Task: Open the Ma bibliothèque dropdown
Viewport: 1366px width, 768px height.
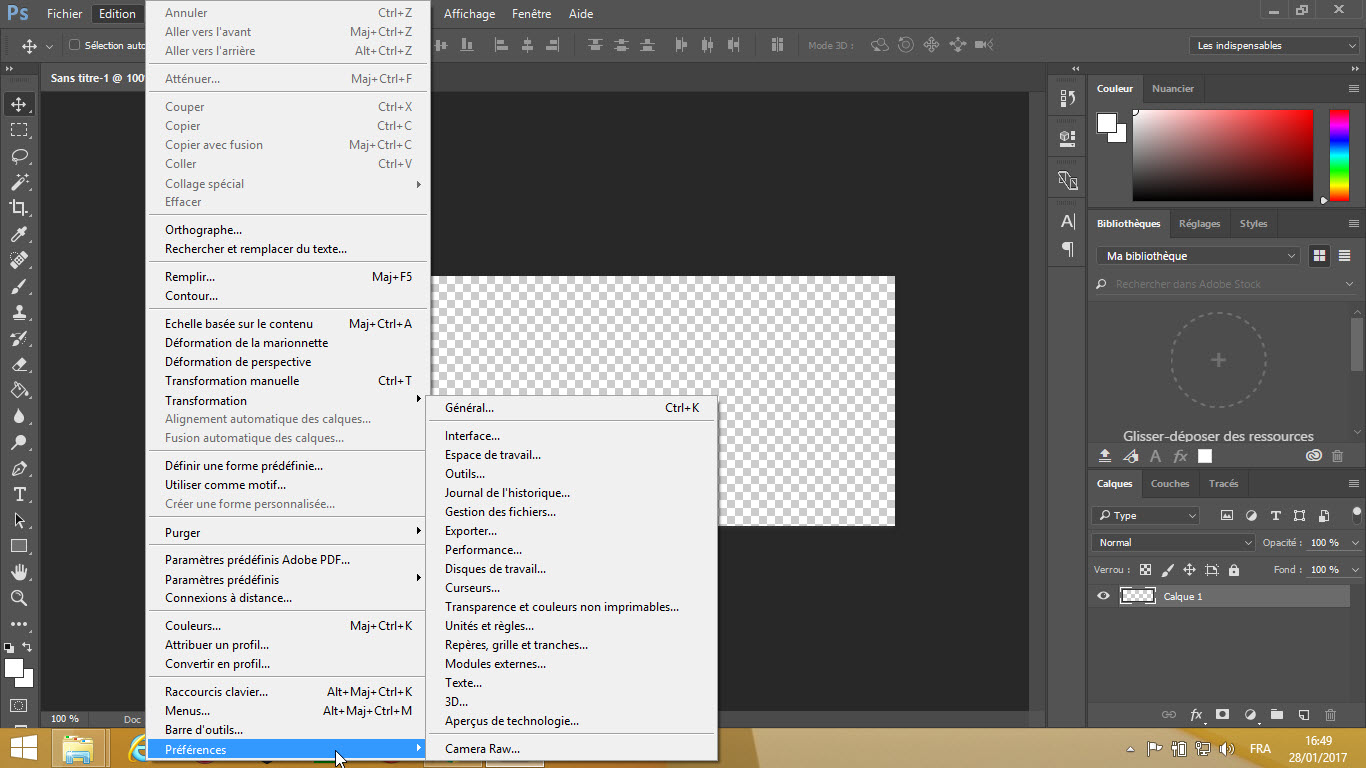Action: 1198,256
